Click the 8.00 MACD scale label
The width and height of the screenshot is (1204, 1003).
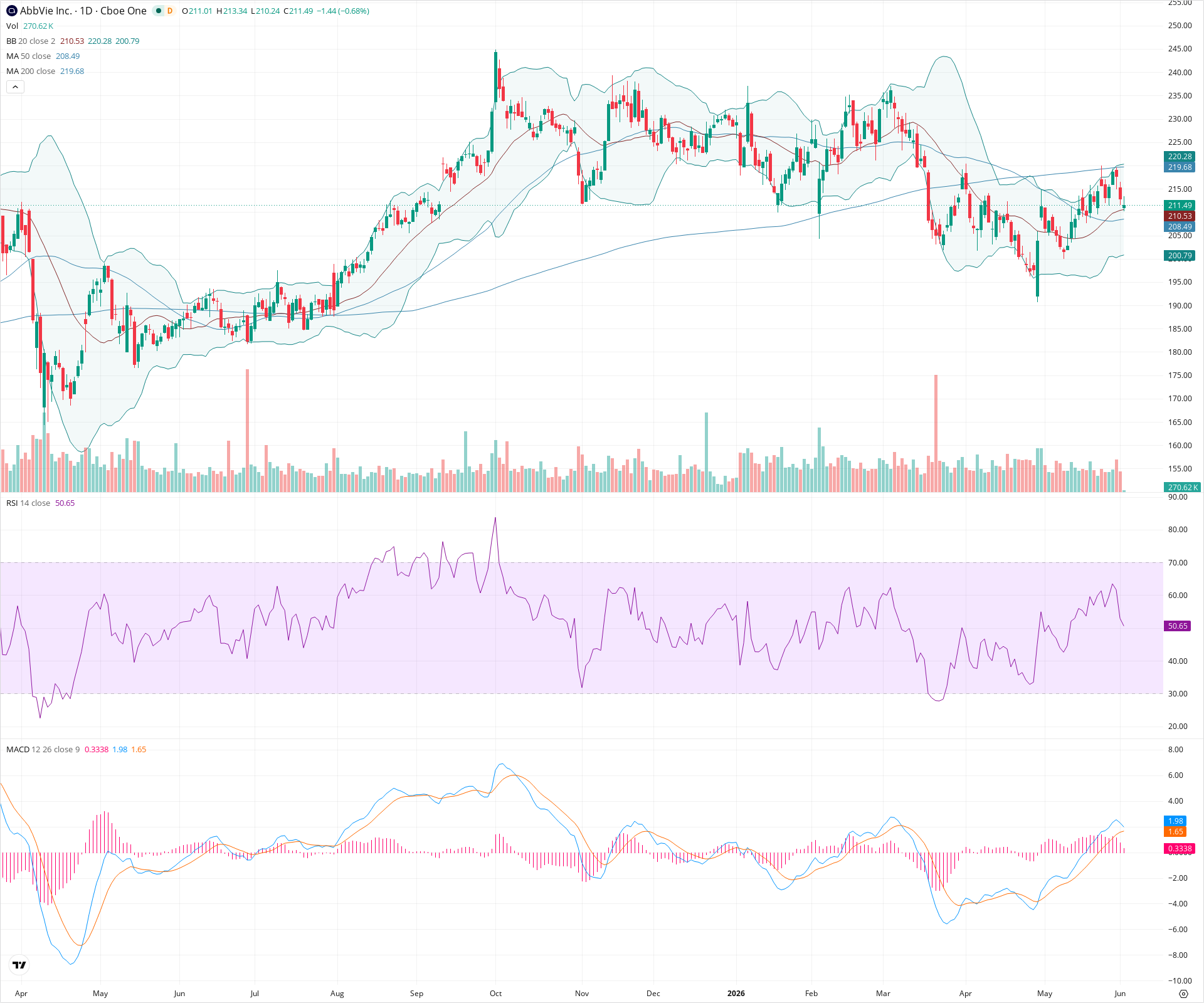click(x=1176, y=750)
